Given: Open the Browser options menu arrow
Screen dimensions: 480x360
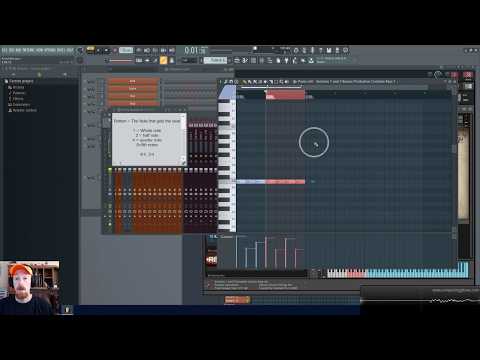Looking at the screenshot, I should click(3, 69).
